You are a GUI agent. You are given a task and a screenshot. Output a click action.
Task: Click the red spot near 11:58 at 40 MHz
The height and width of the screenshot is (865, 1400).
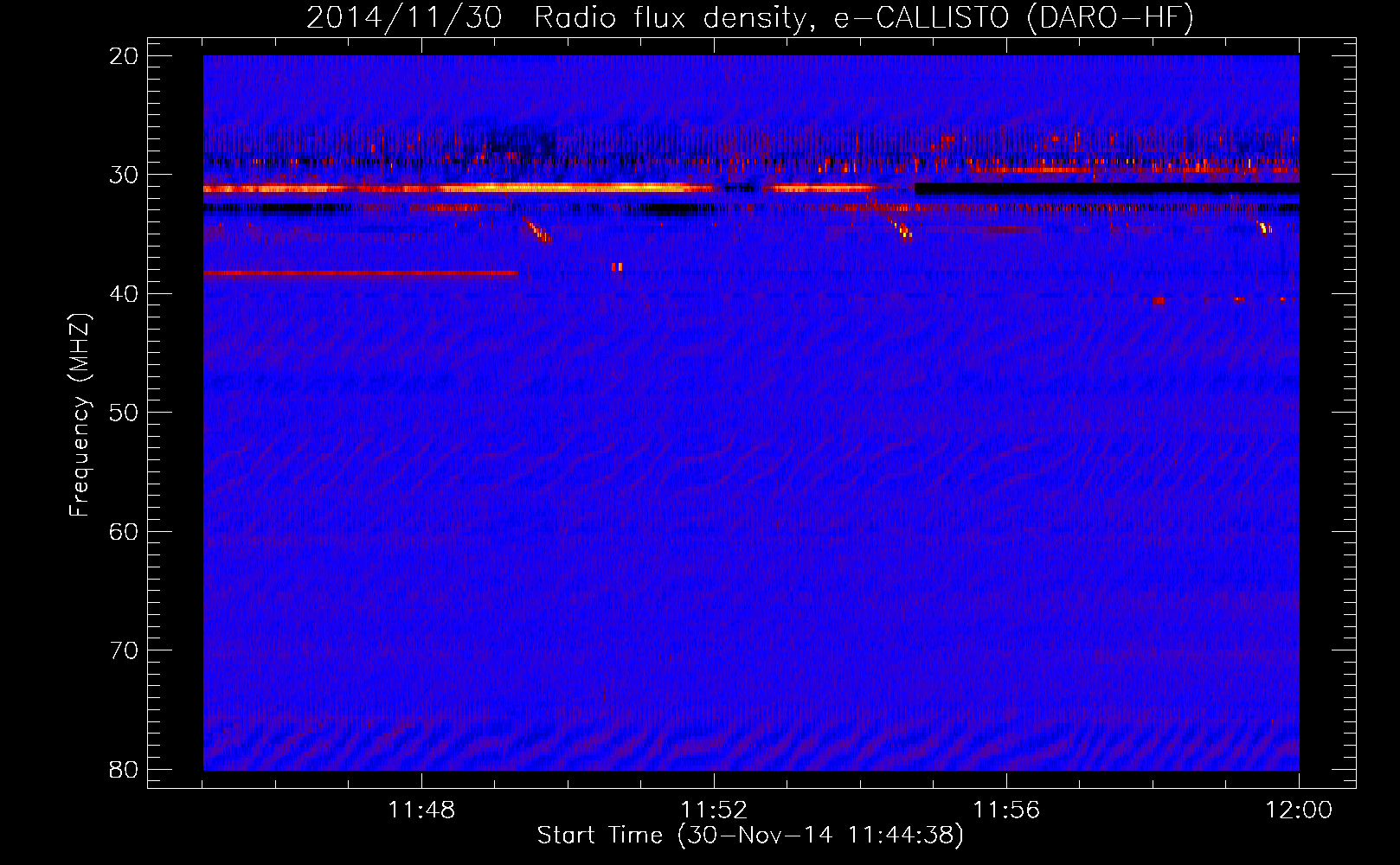pos(1159,300)
